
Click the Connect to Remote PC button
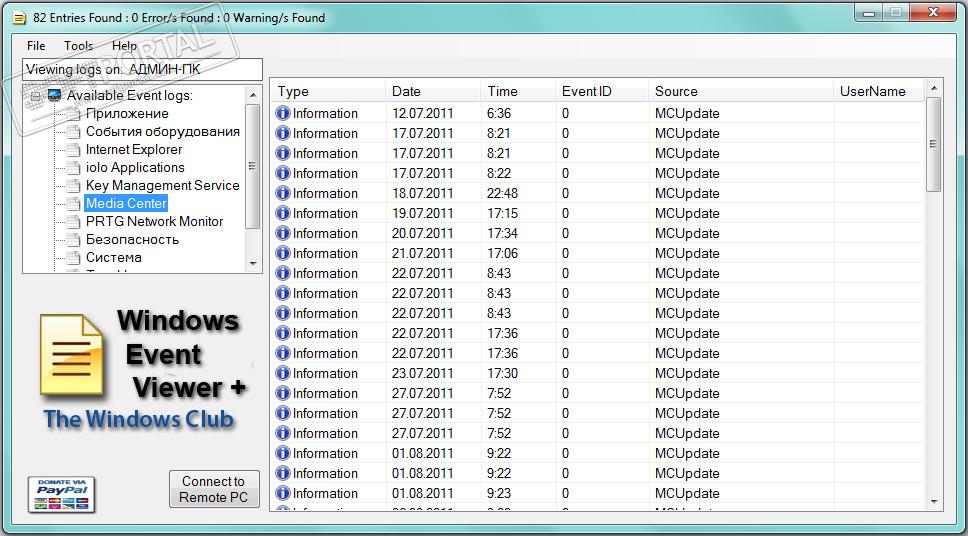coord(214,489)
